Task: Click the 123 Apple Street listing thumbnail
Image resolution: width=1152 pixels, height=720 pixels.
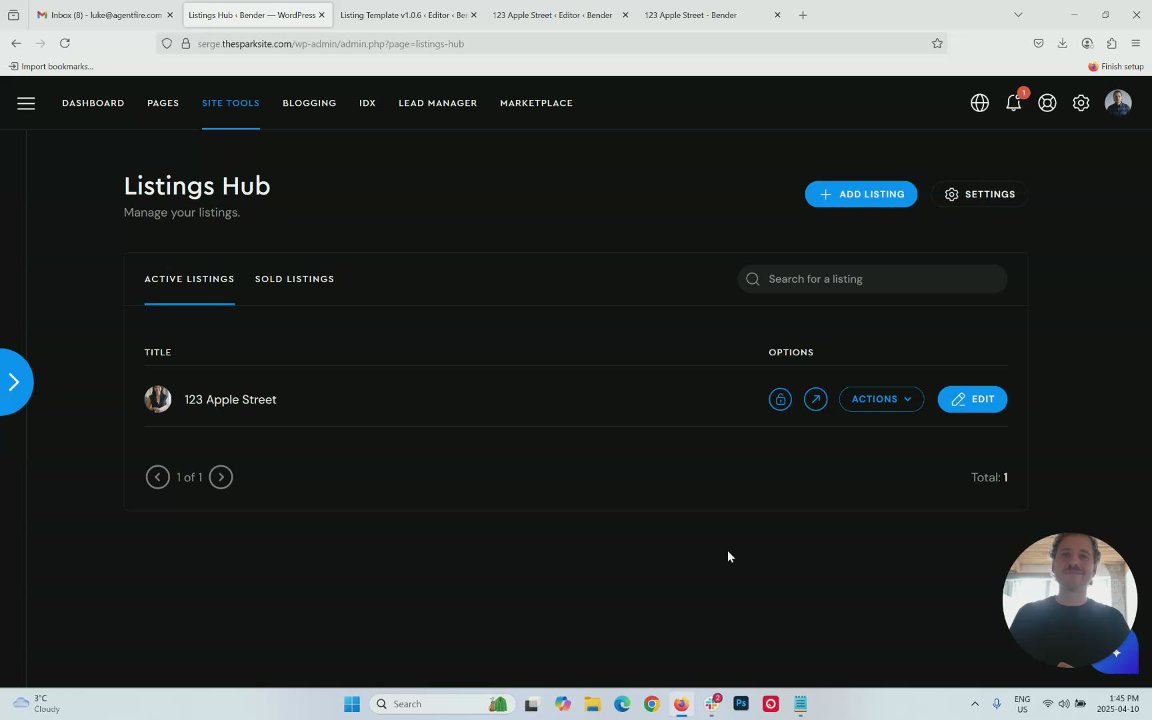Action: pyautogui.click(x=158, y=399)
